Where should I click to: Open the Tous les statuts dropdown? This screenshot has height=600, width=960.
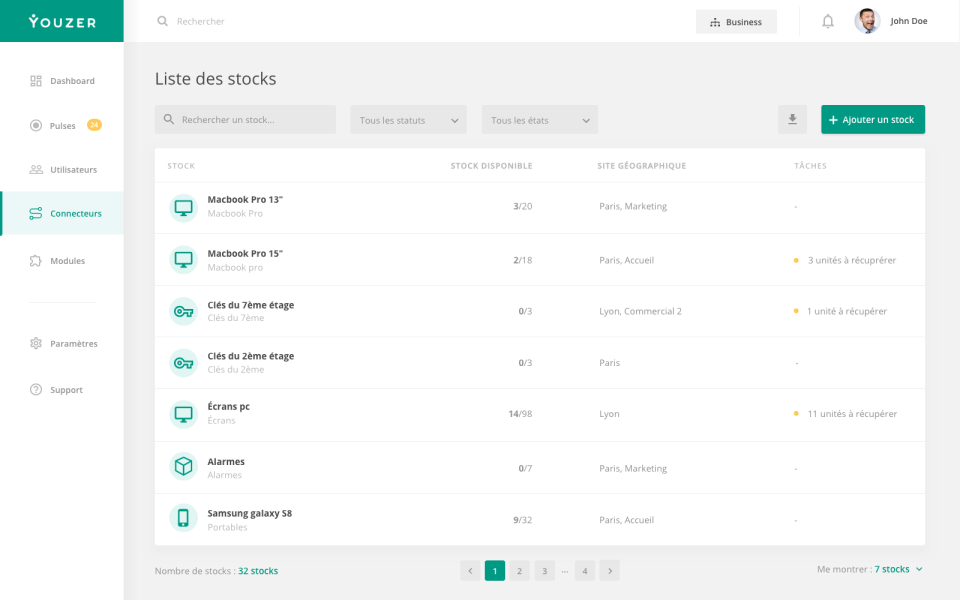[x=408, y=119]
